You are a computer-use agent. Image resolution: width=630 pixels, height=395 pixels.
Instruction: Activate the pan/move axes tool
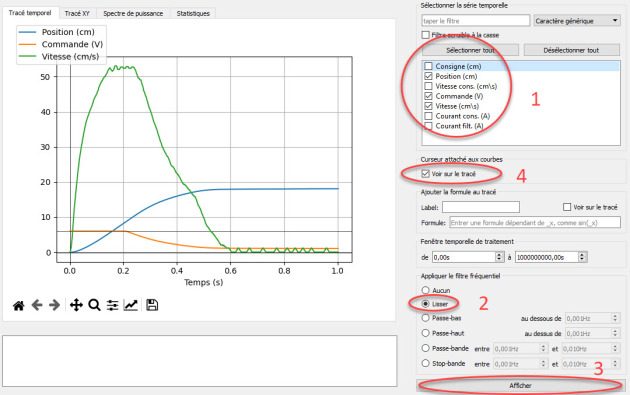(76, 305)
